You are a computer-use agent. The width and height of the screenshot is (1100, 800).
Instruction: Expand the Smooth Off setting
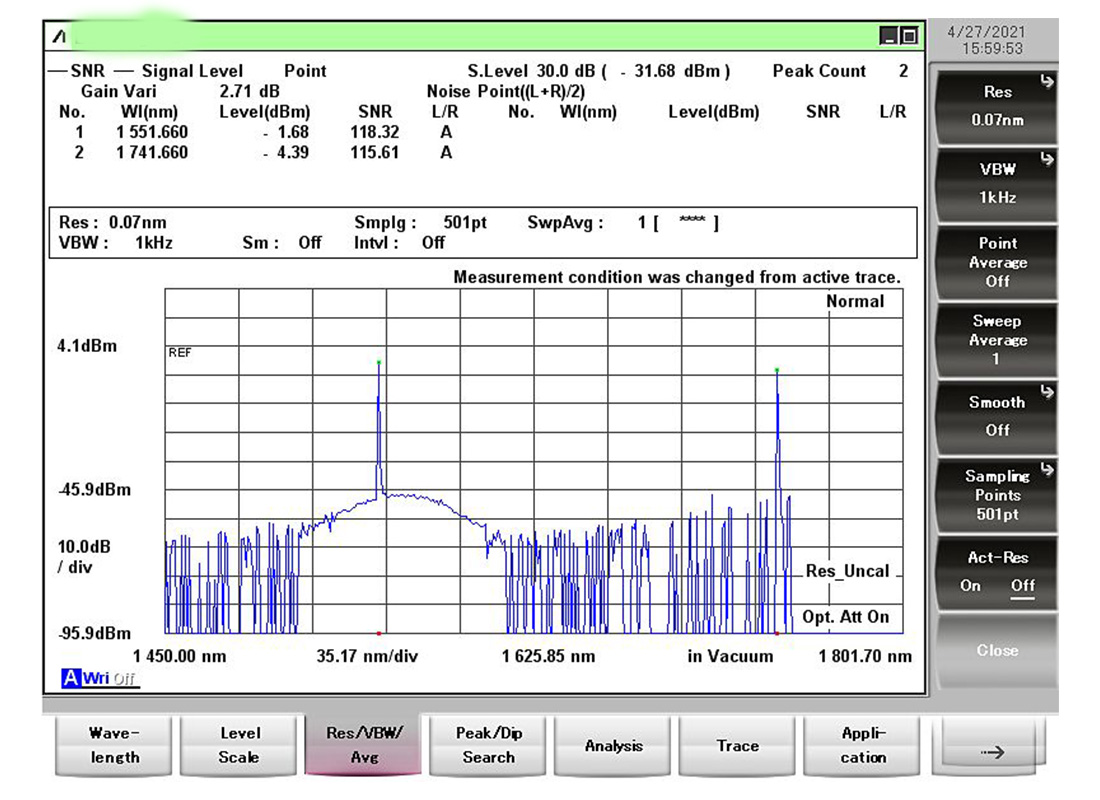tap(996, 416)
